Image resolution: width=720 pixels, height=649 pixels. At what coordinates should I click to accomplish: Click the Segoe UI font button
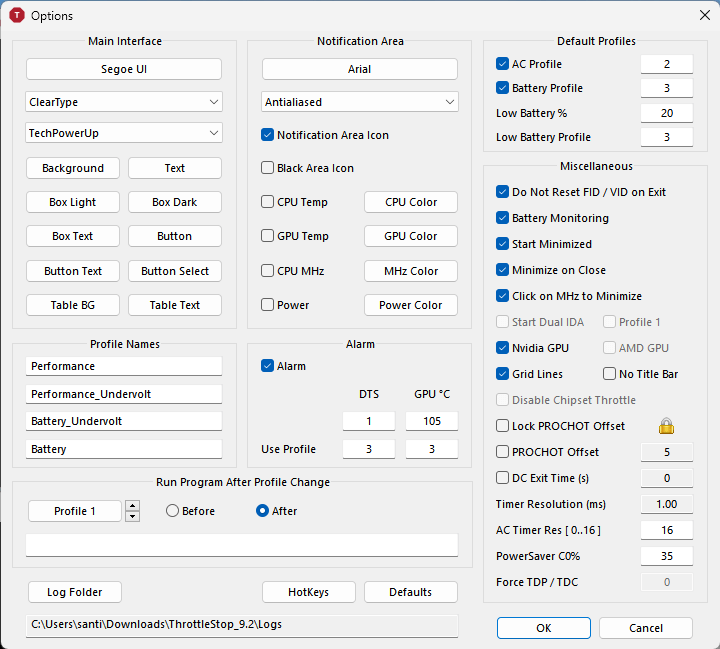(x=124, y=69)
